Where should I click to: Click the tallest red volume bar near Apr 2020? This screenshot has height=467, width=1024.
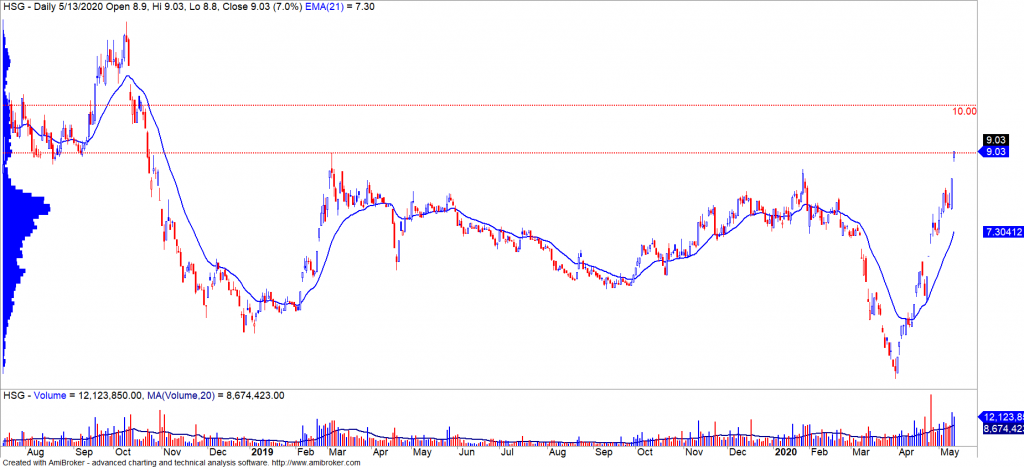(x=930, y=418)
